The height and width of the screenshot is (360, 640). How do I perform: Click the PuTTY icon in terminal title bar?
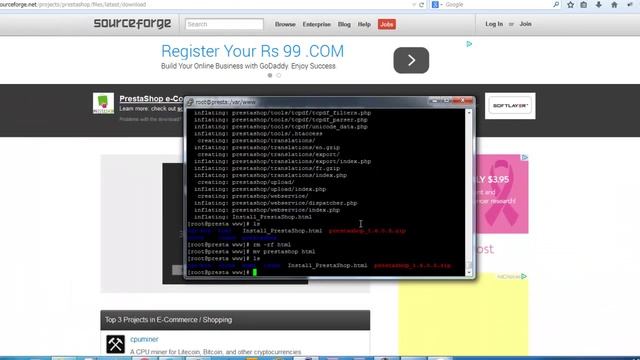190,102
